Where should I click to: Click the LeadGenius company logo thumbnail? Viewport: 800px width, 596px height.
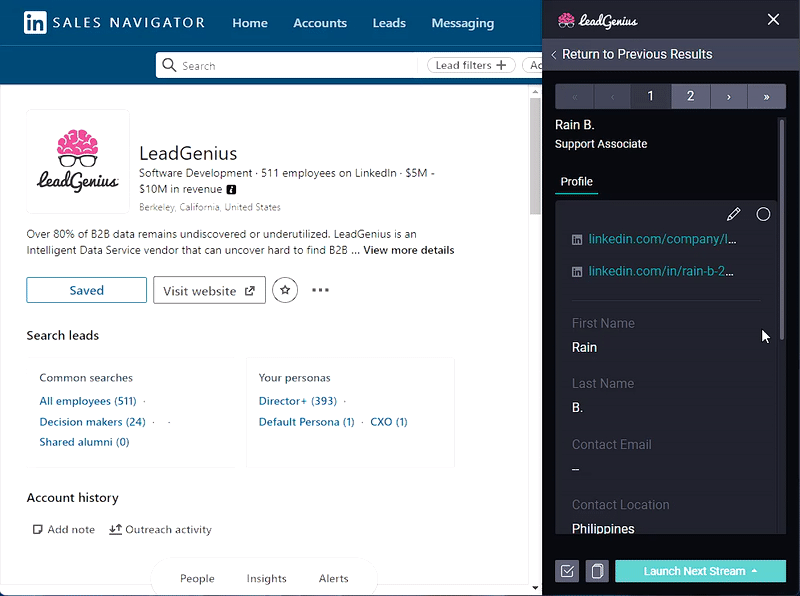pos(78,161)
